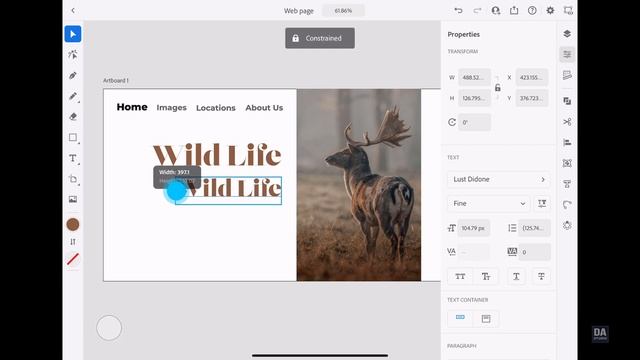This screenshot has width=640, height=360.
Task: Edit the H height field
Action: pos(474,98)
